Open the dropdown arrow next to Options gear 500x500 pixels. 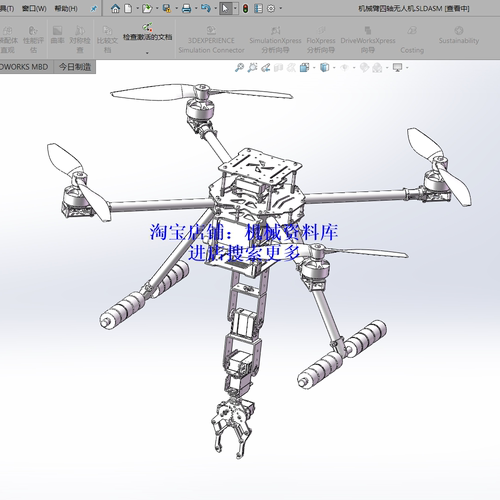click(x=281, y=9)
